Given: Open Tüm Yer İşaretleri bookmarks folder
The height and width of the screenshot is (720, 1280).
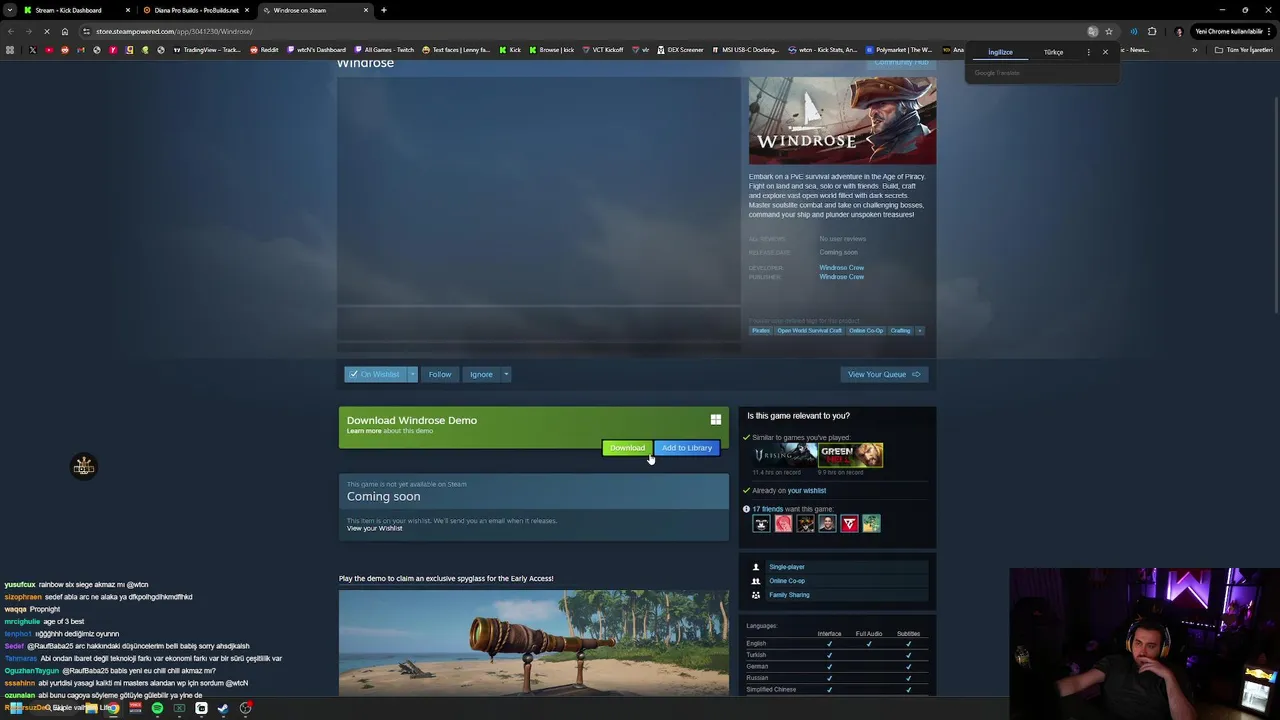Looking at the screenshot, I should point(1243,50).
